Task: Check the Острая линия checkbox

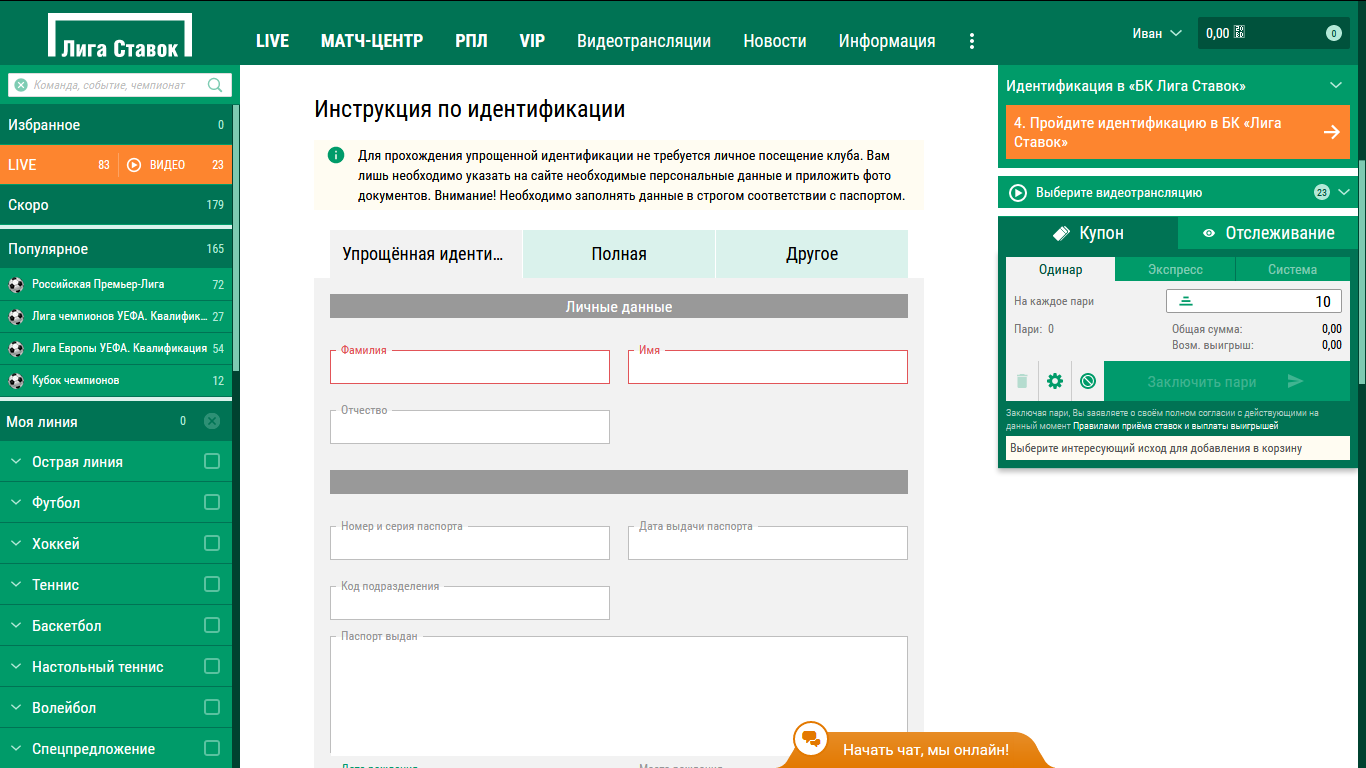Action: [212, 461]
